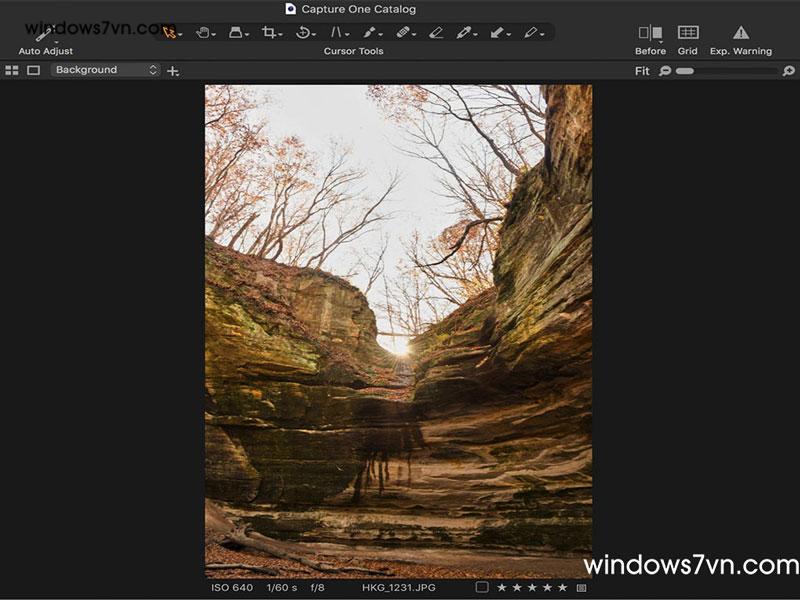Open the Loupe tool dropdown arrow
The height and width of the screenshot is (600, 800).
(x=247, y=35)
